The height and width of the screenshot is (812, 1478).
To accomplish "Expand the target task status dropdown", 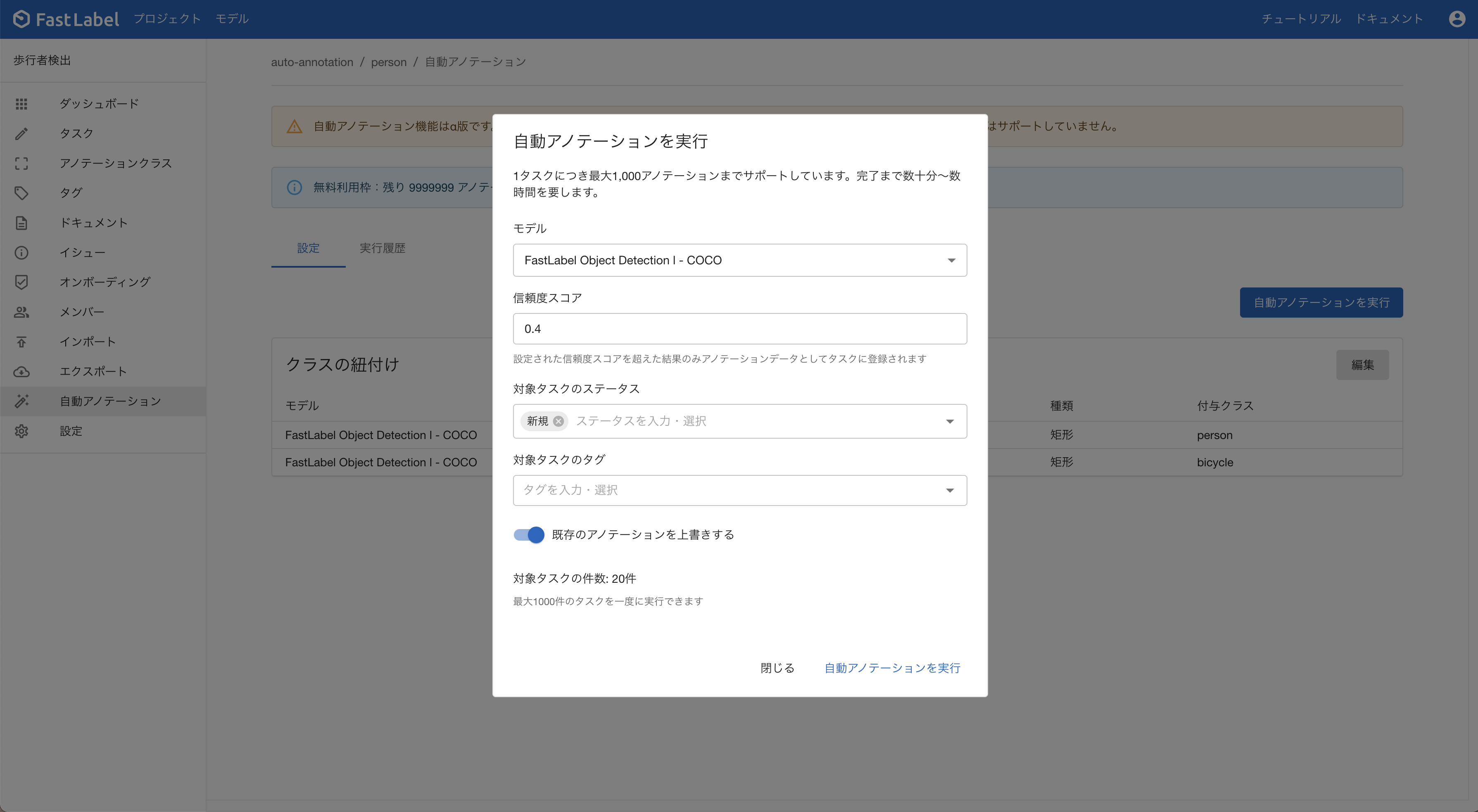I will point(950,421).
